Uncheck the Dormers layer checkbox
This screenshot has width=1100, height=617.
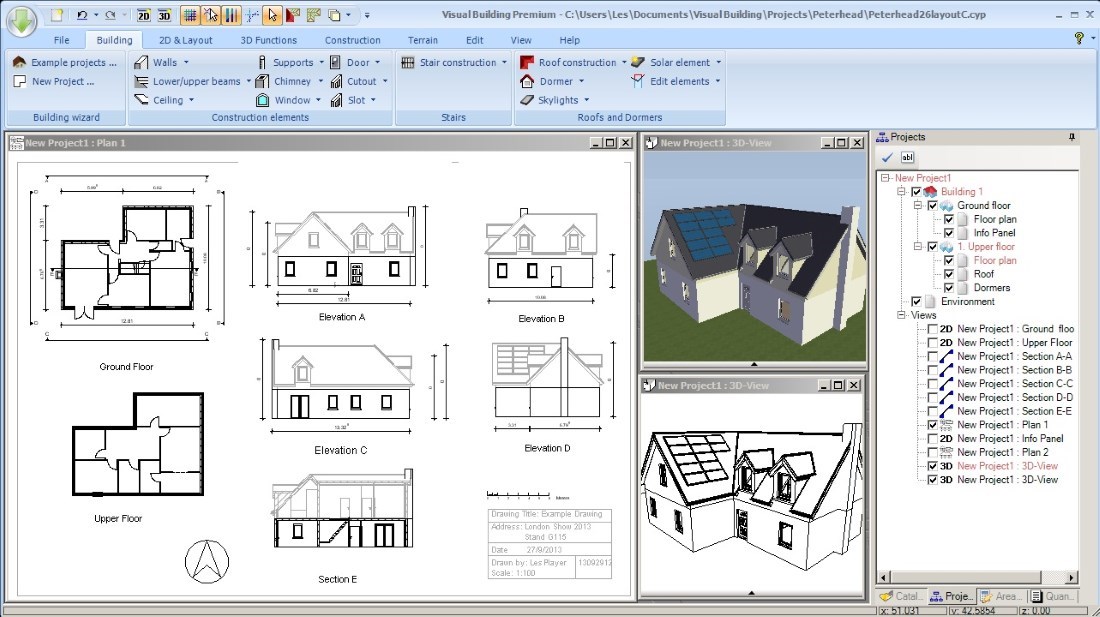[x=948, y=287]
